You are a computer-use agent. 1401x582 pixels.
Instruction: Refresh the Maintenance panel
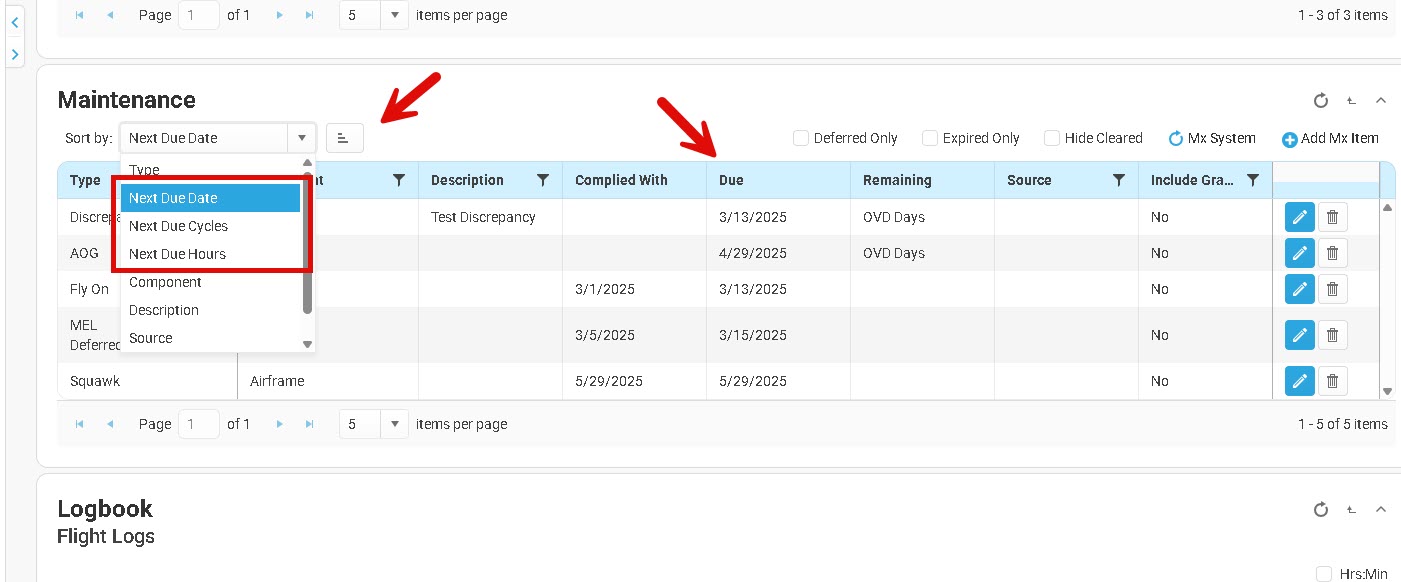[x=1320, y=100]
